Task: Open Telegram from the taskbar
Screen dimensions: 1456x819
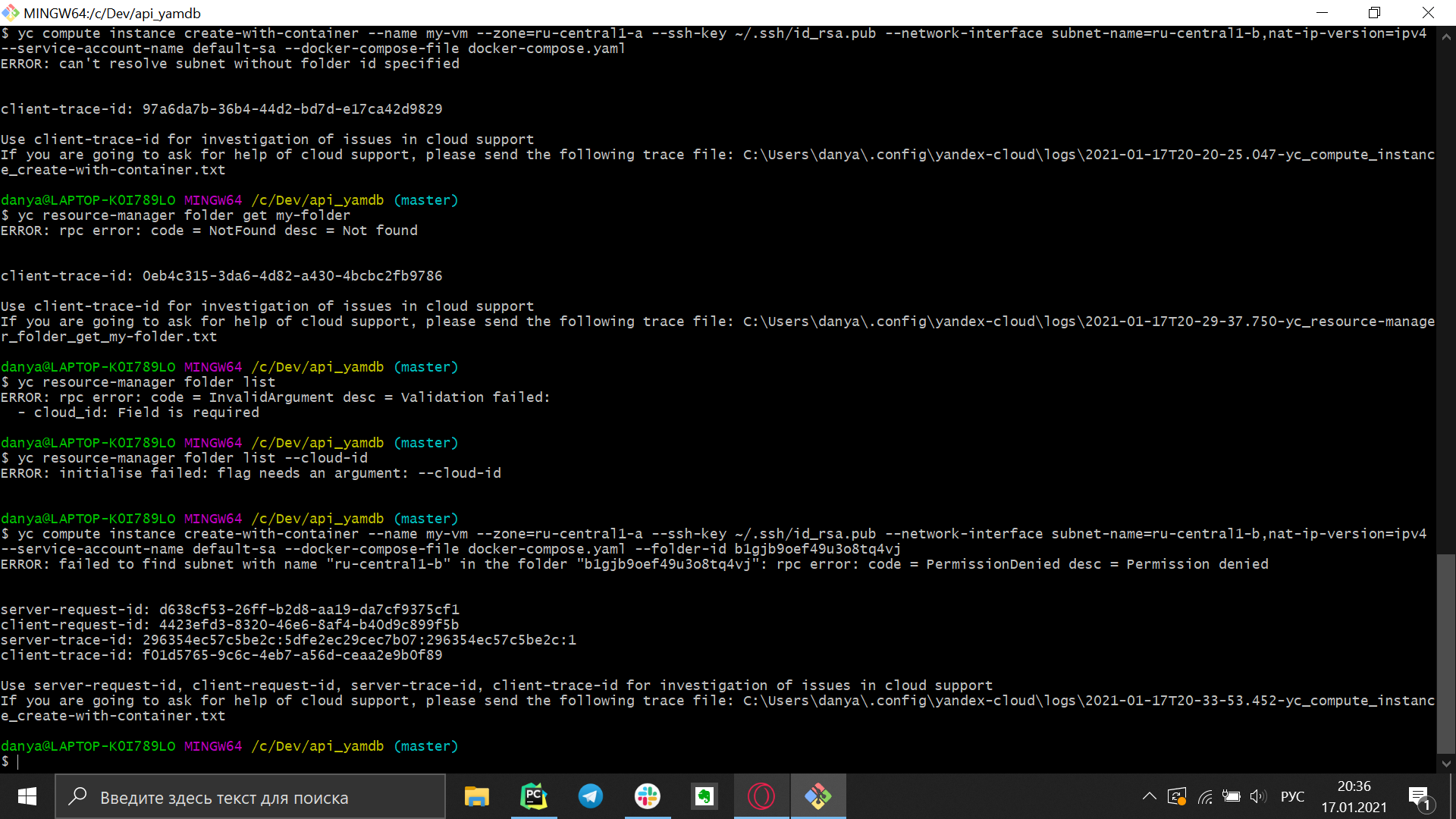Action: tap(591, 796)
